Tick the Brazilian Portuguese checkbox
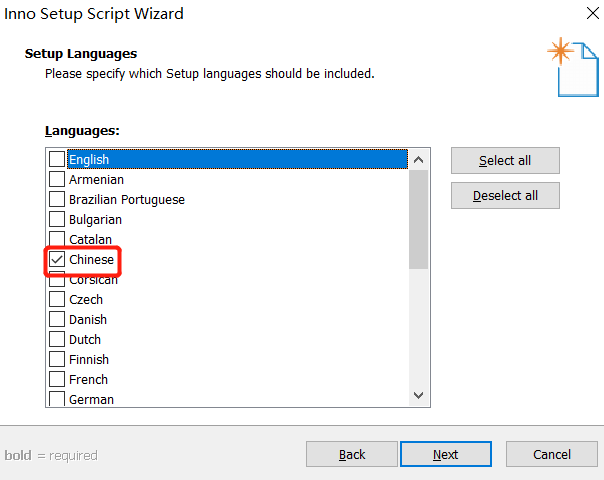 pos(58,199)
